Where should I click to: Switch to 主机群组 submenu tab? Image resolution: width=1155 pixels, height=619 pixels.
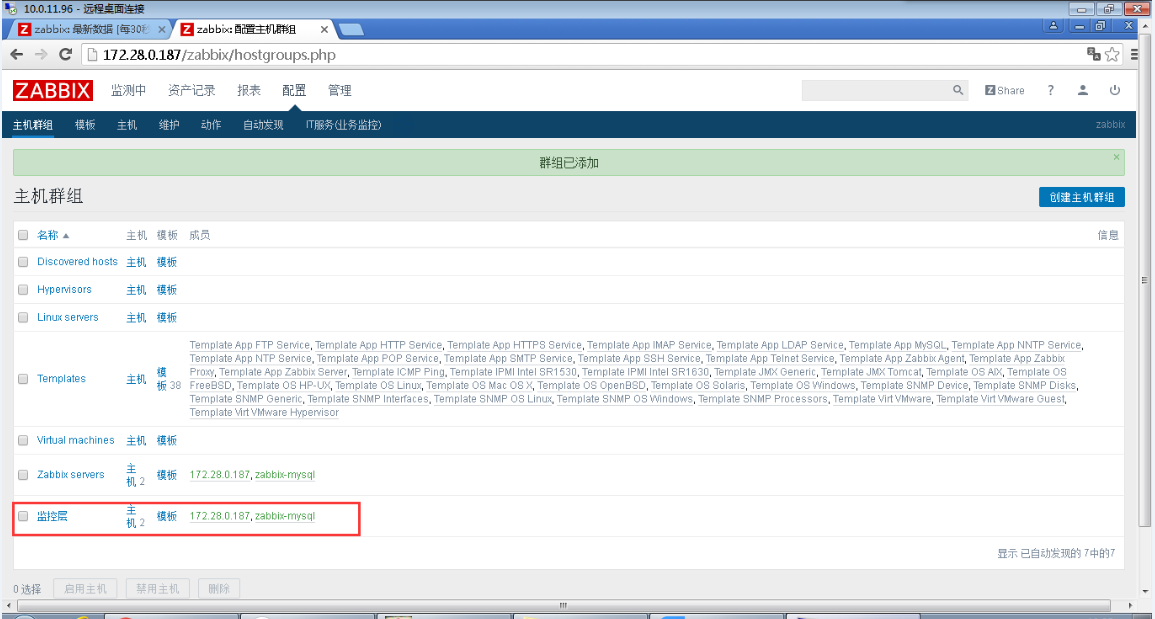pyautogui.click(x=33, y=125)
